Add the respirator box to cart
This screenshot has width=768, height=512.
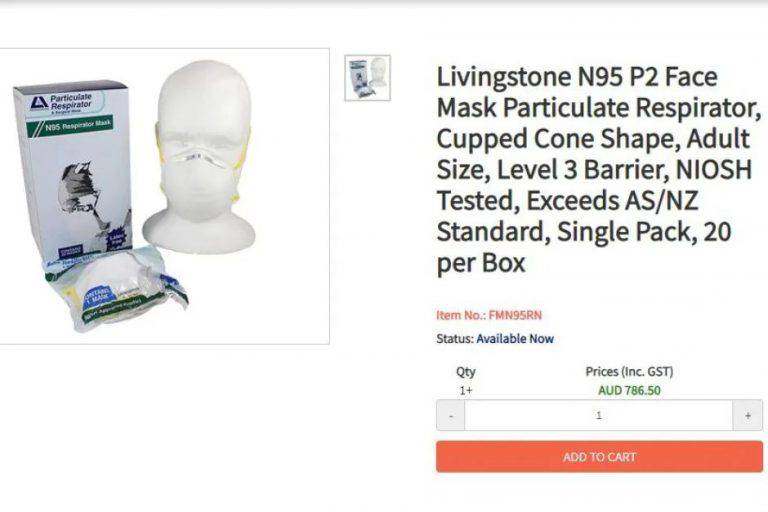pos(600,457)
